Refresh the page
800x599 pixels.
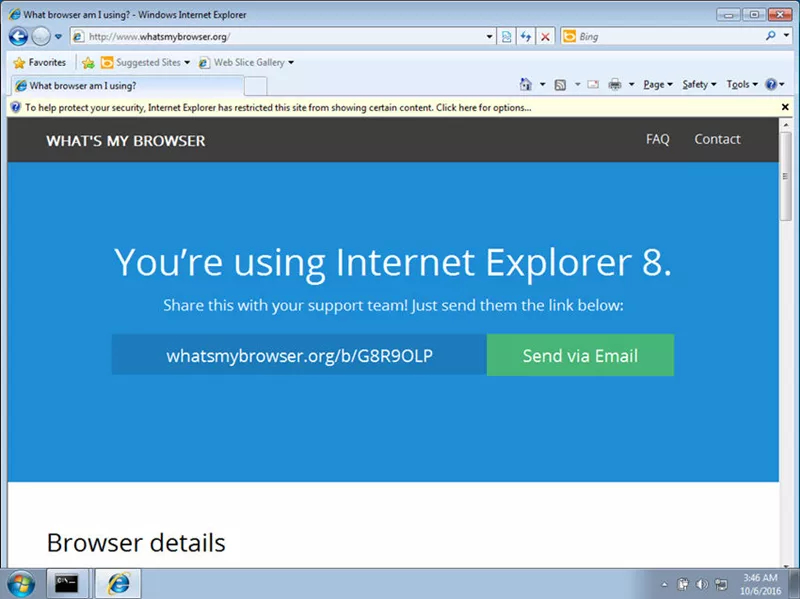coord(527,36)
